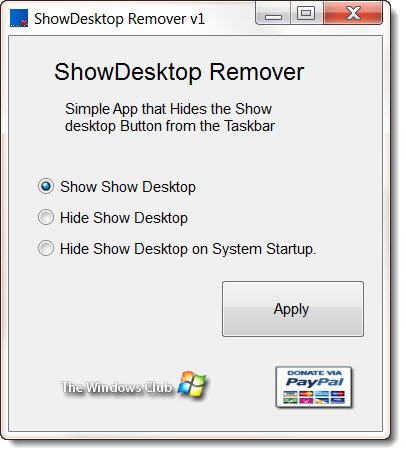
Task: Click the PayPal wordmark in donate badge
Action: point(314,382)
